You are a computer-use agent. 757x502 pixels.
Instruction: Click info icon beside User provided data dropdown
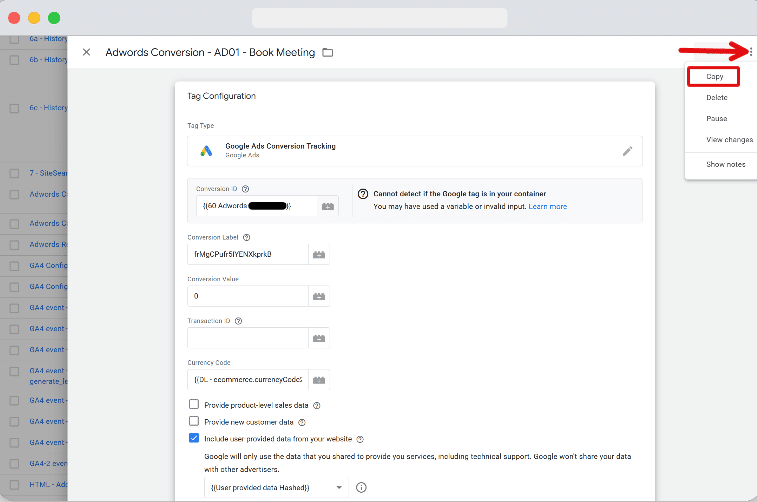tap(361, 488)
